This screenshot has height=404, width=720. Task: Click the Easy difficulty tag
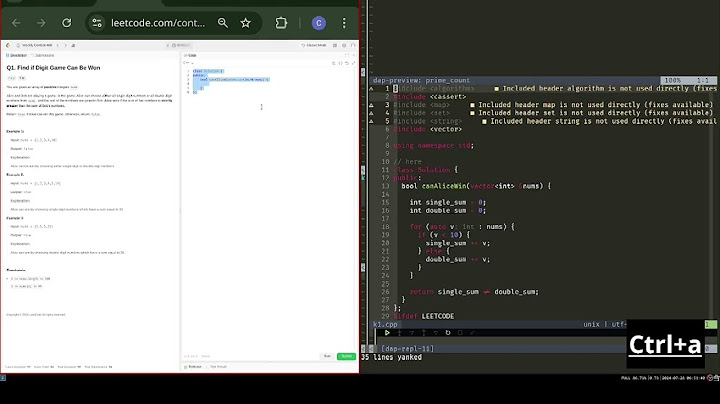coord(11,78)
